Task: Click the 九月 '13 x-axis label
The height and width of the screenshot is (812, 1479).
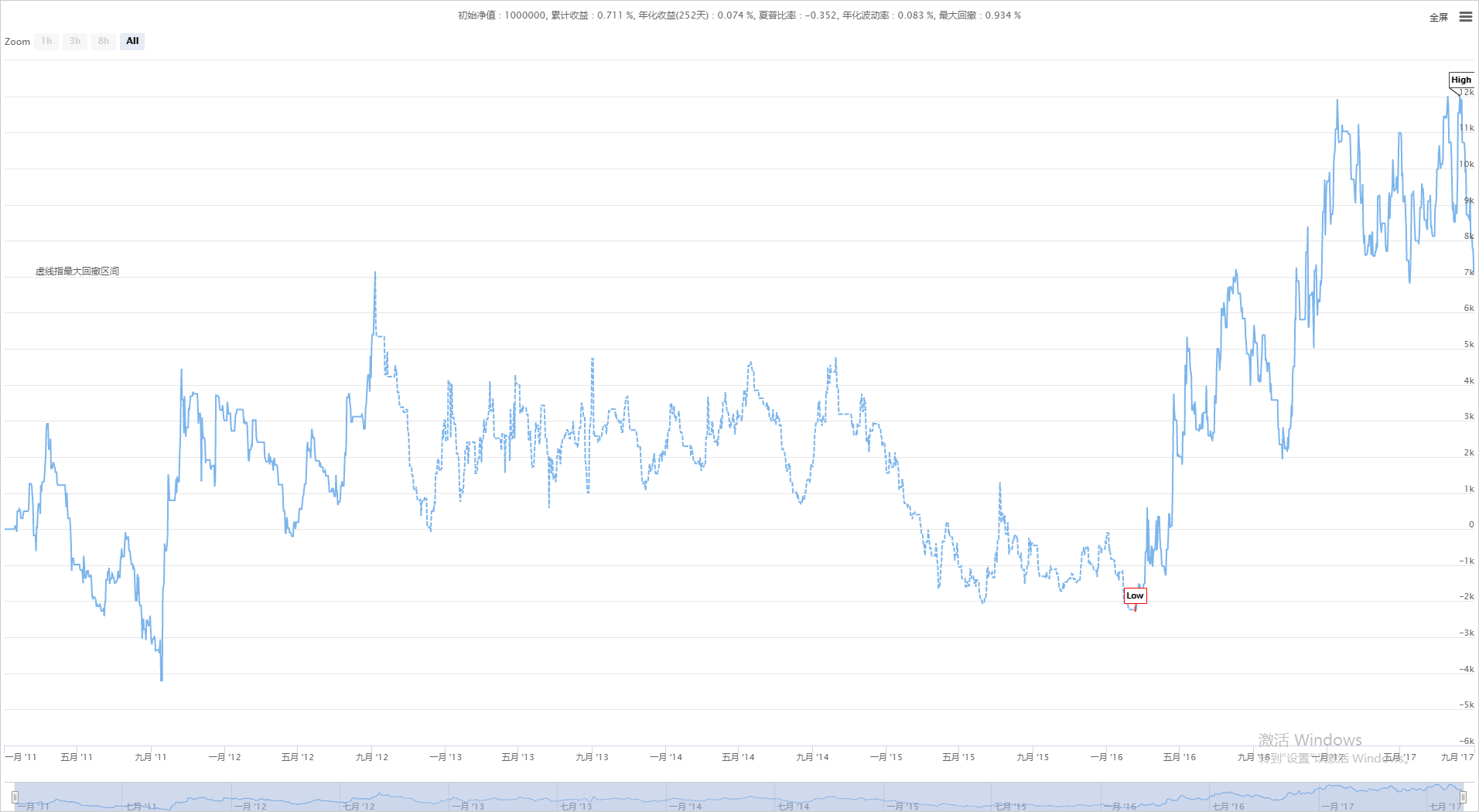Action: point(593,757)
